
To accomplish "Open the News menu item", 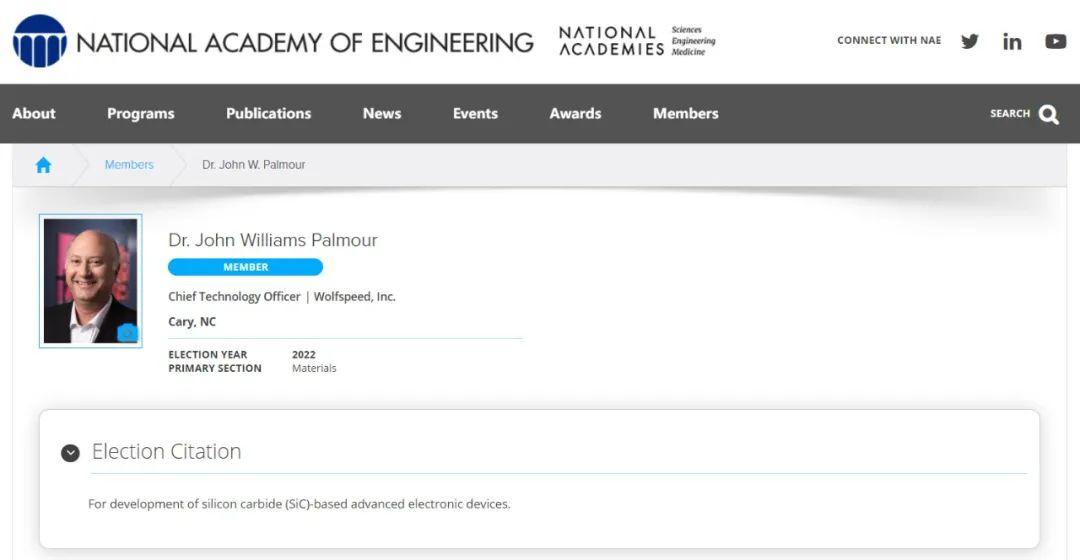I will click(x=382, y=114).
